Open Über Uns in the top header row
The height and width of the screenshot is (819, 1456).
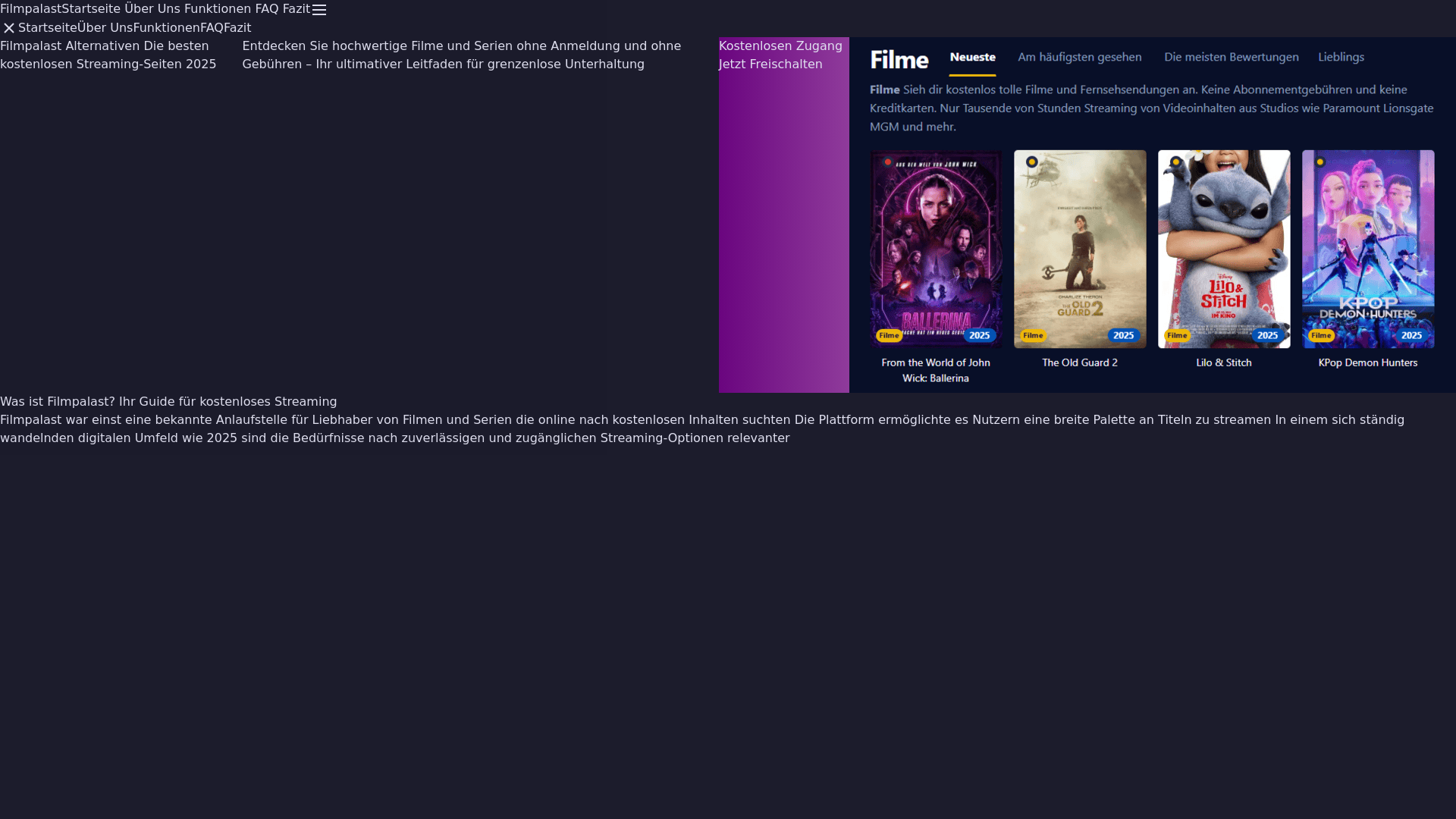click(x=152, y=9)
